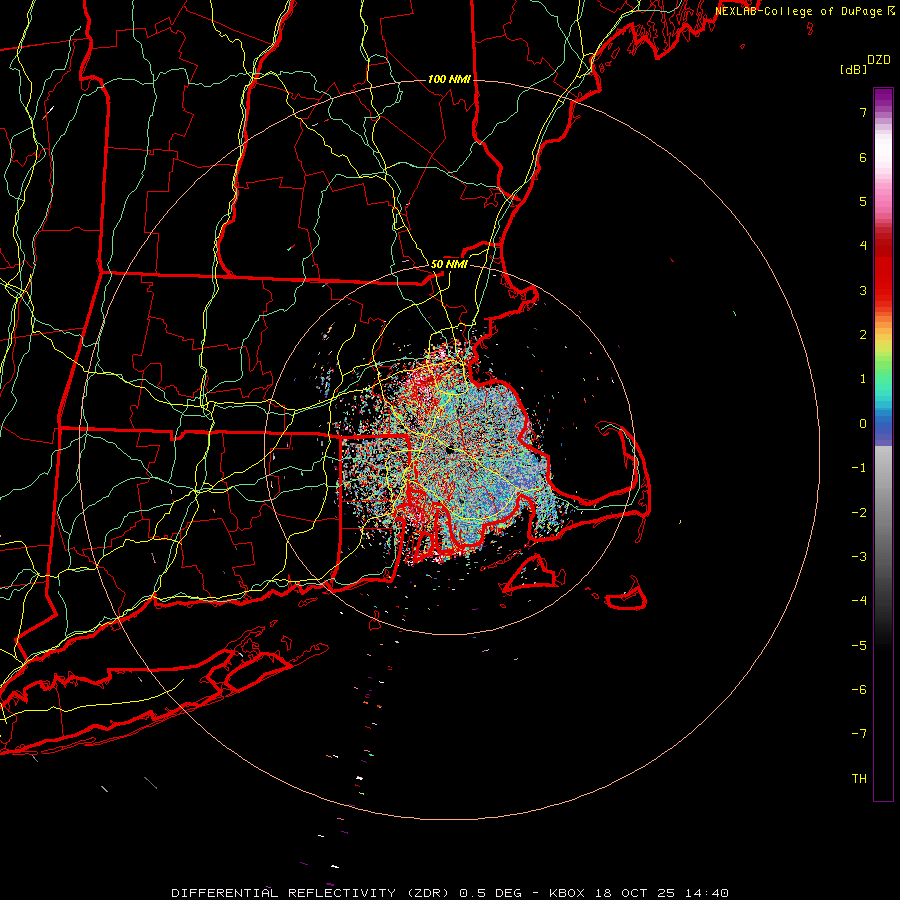Click the TH threshold label on the scale
Screen dimensions: 900x900
(859, 779)
